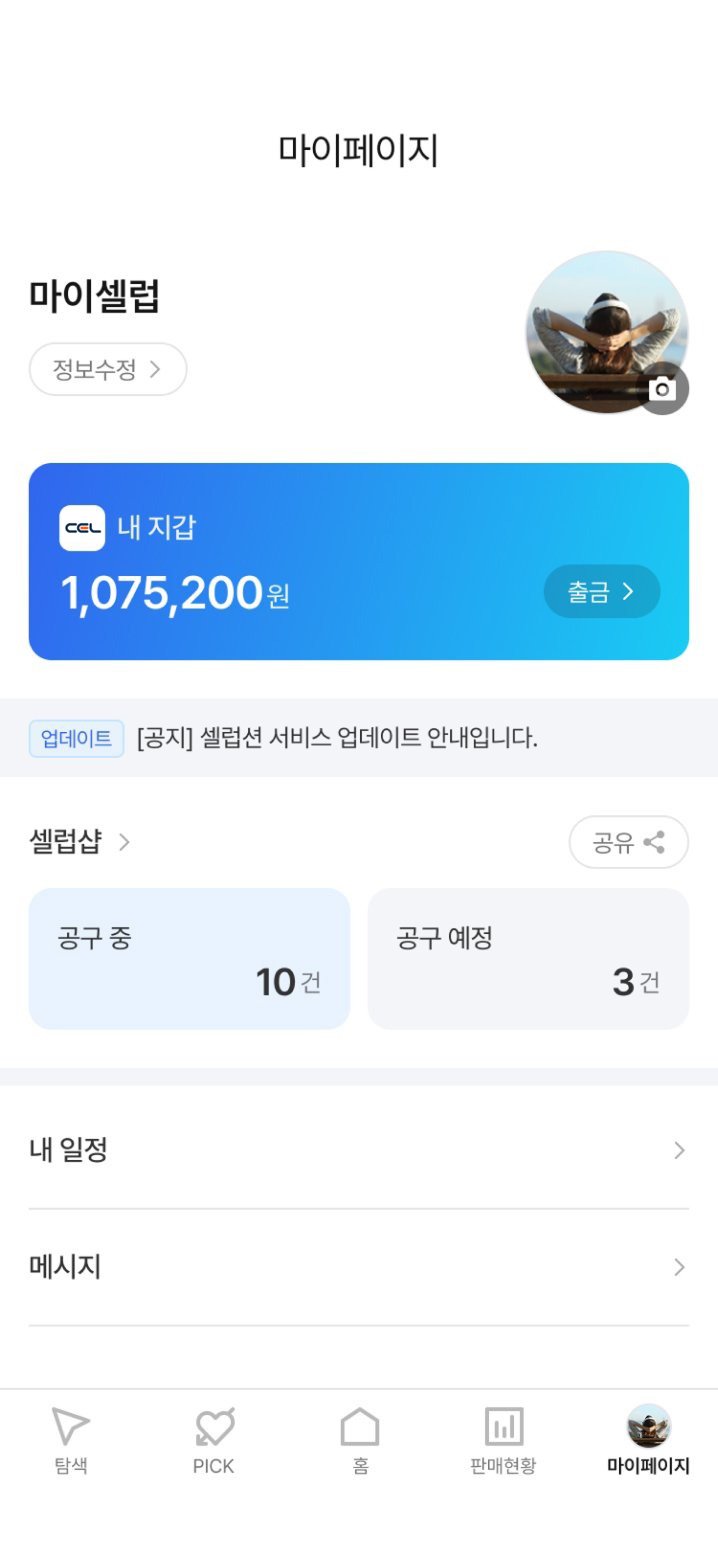Expand 내 일정 with the arrow
Screen dimensions: 718x1554
tap(677, 1149)
